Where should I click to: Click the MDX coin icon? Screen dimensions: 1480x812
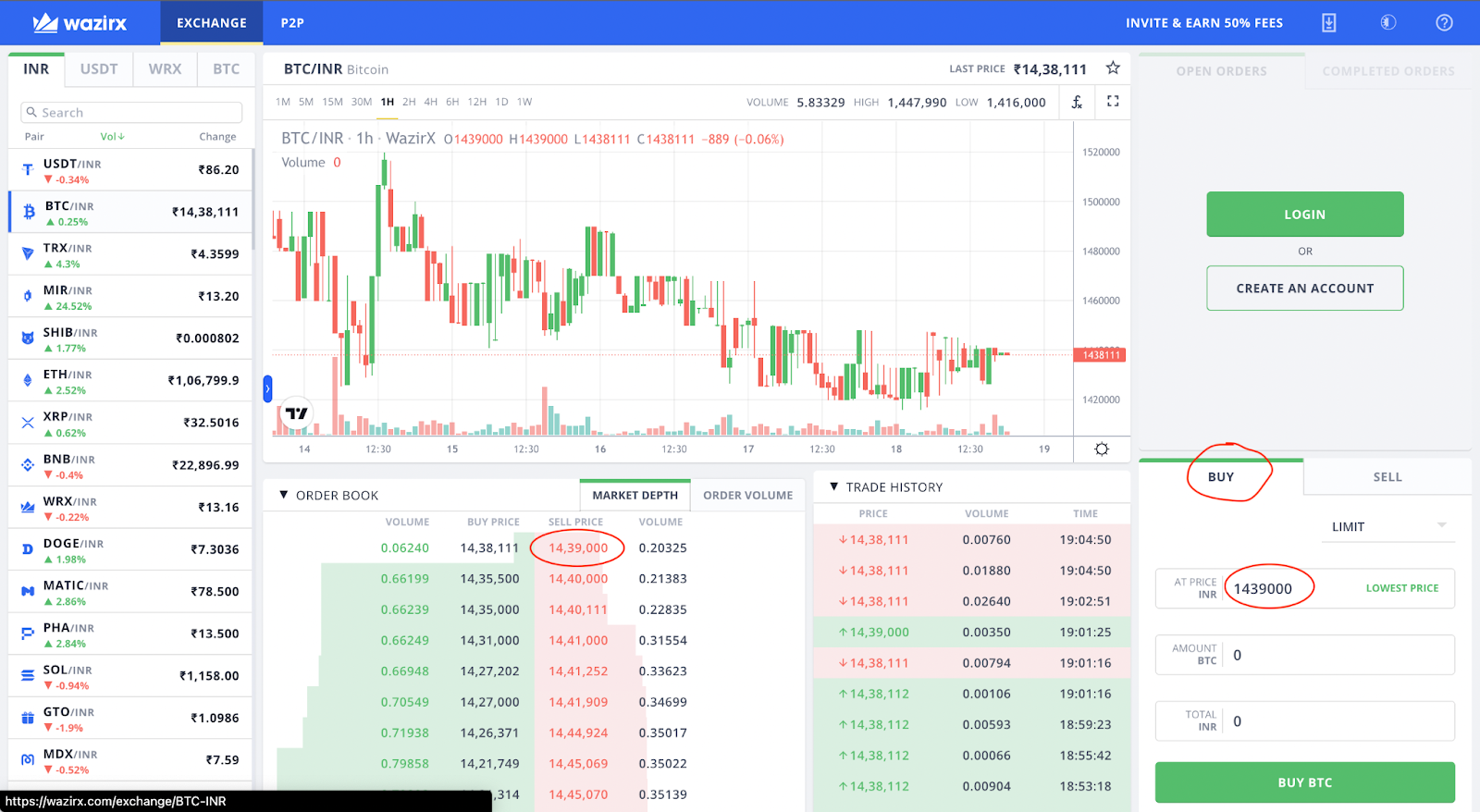[28, 759]
